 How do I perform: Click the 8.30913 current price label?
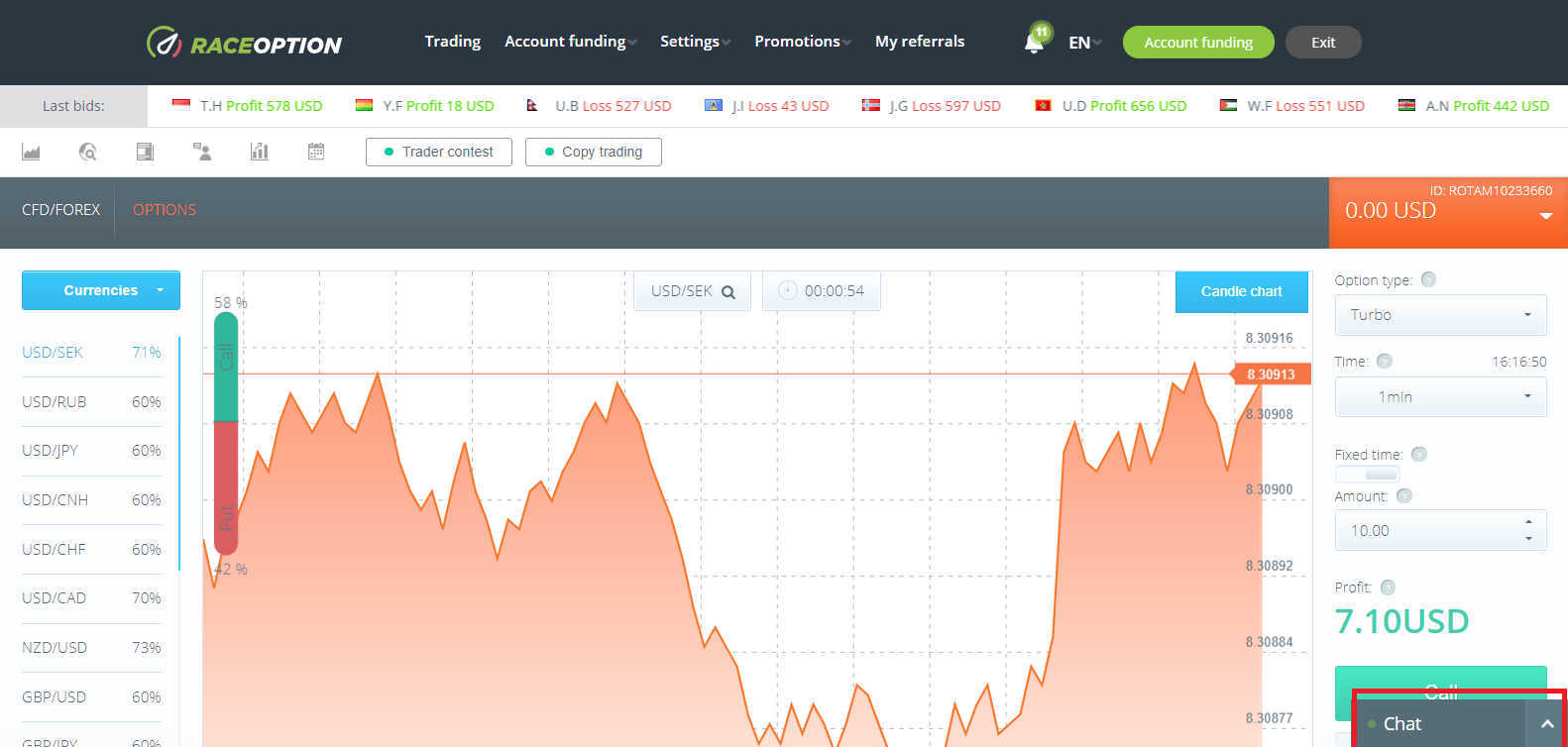1270,374
